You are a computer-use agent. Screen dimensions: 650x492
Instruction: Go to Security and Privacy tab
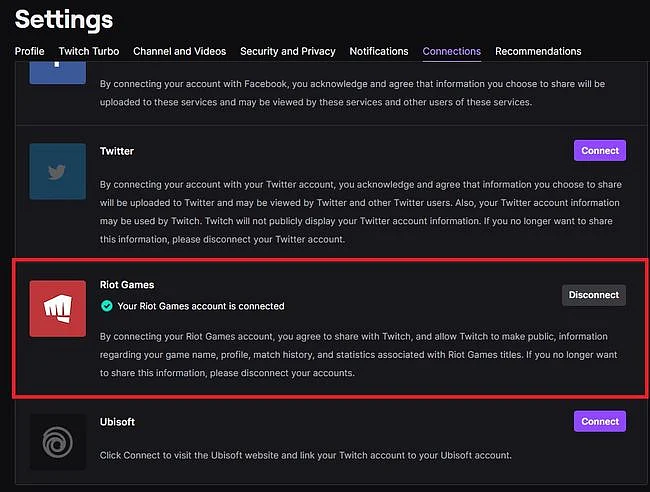pyautogui.click(x=288, y=51)
